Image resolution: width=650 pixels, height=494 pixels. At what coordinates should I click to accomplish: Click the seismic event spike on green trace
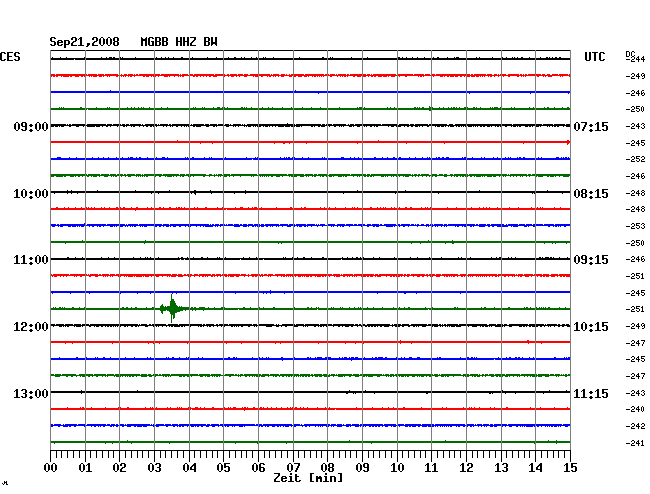tap(172, 308)
